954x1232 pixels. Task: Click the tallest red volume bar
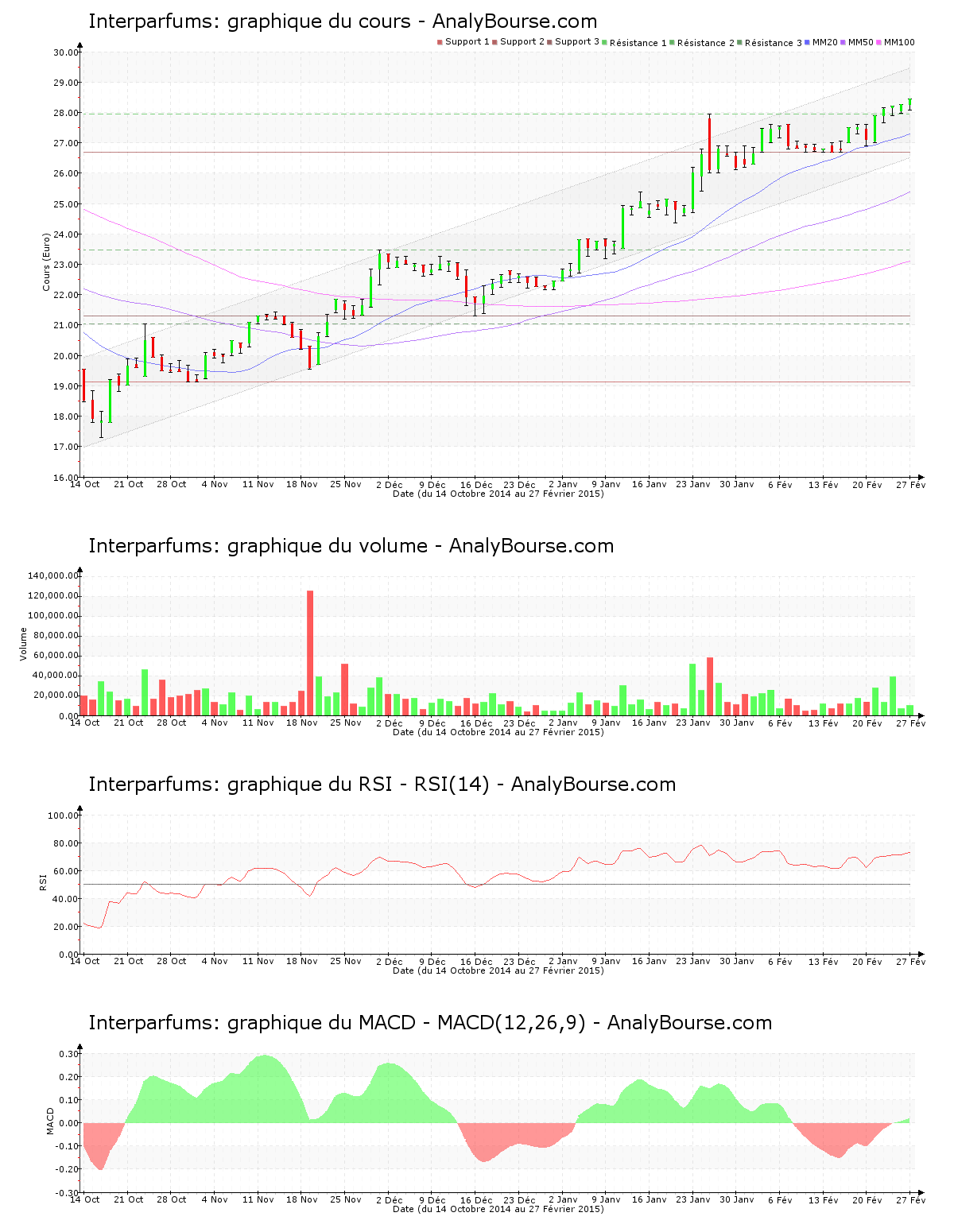tap(310, 652)
